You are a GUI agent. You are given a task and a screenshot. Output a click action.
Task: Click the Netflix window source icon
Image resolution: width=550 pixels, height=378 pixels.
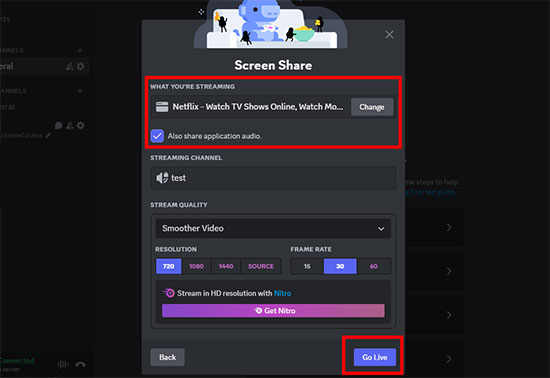click(x=162, y=107)
